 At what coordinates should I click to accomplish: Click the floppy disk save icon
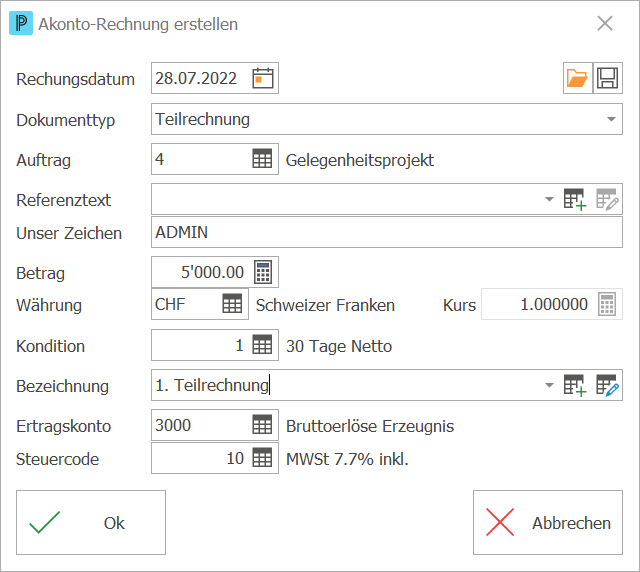pos(607,78)
